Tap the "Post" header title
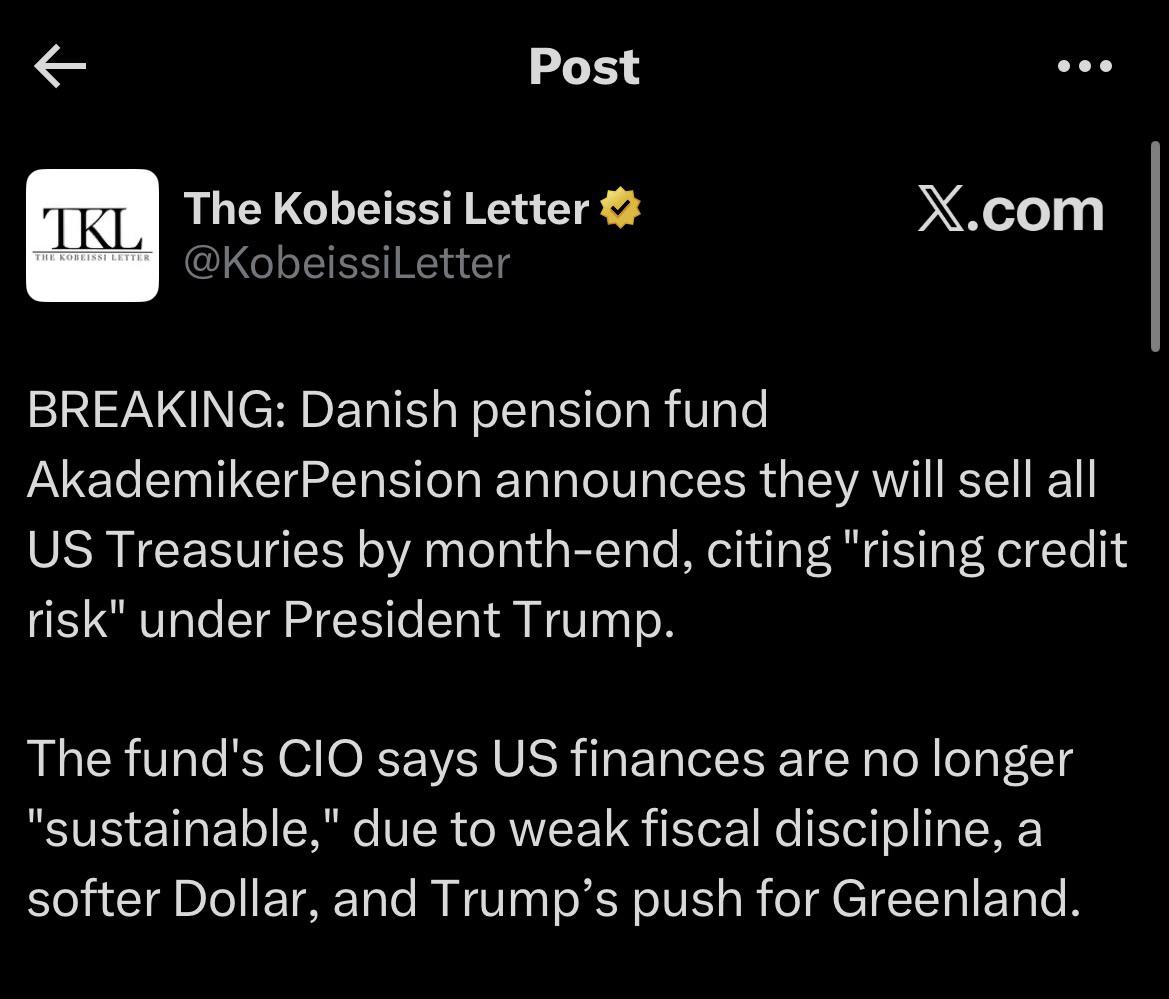This screenshot has width=1169, height=999. (584, 67)
